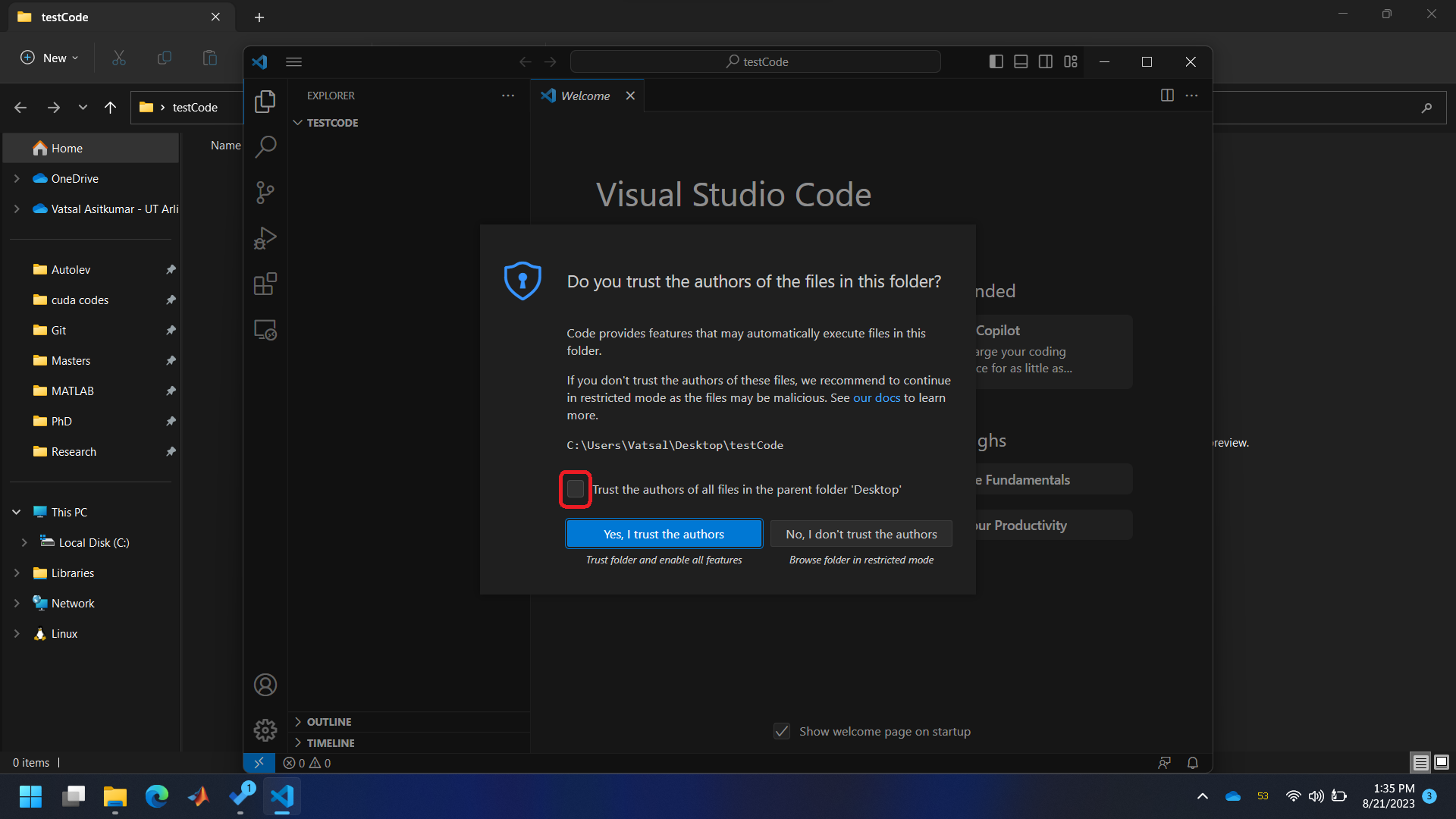Click Yes, I trust the authors
Screen dimensions: 1456x819
coord(664,534)
